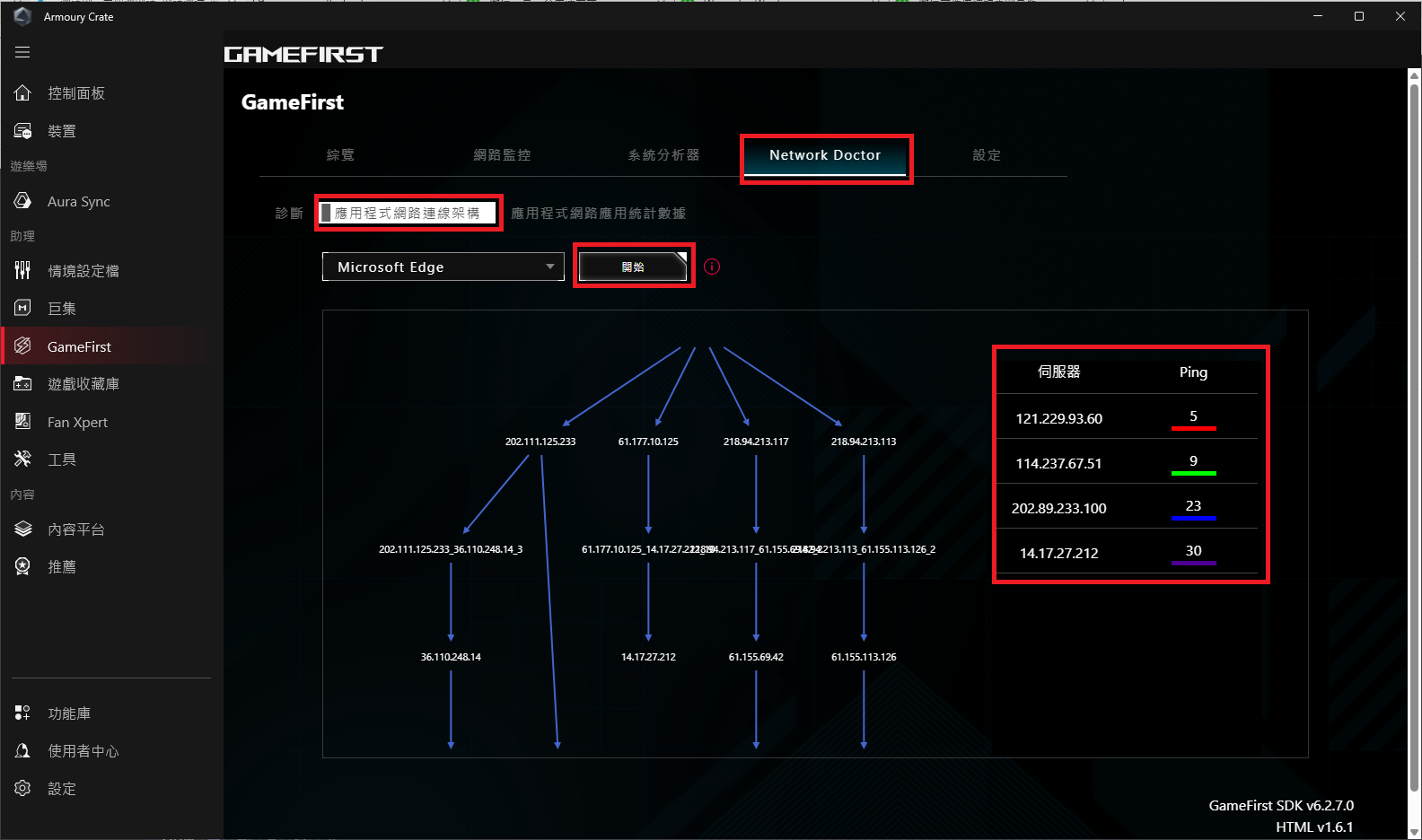The width and height of the screenshot is (1422, 840).
Task: Click node 202.111.125.233_36.110.248.14_3
Action: pyautogui.click(x=451, y=549)
